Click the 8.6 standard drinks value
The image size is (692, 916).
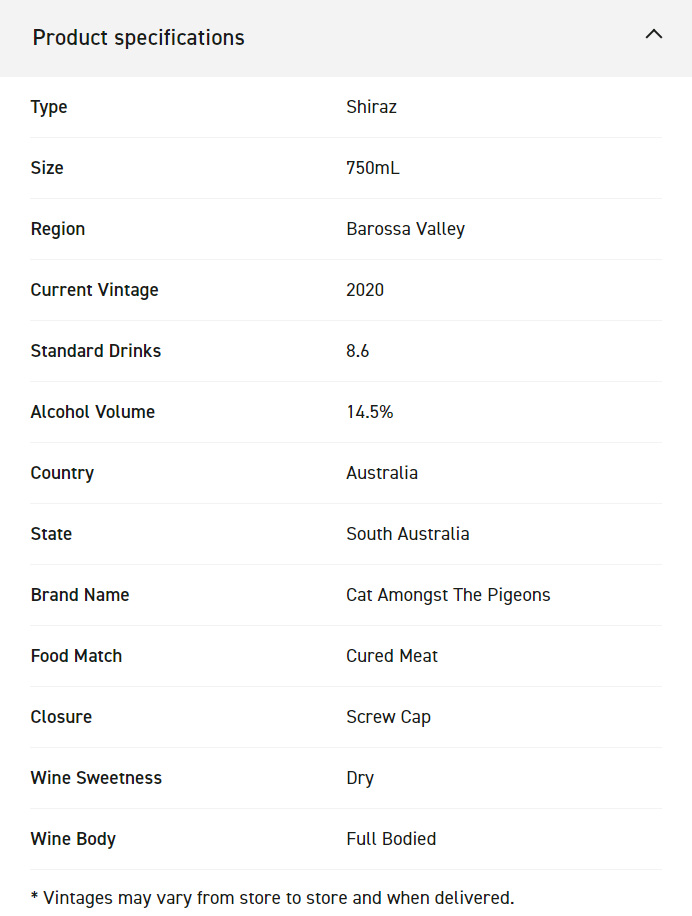pos(358,351)
